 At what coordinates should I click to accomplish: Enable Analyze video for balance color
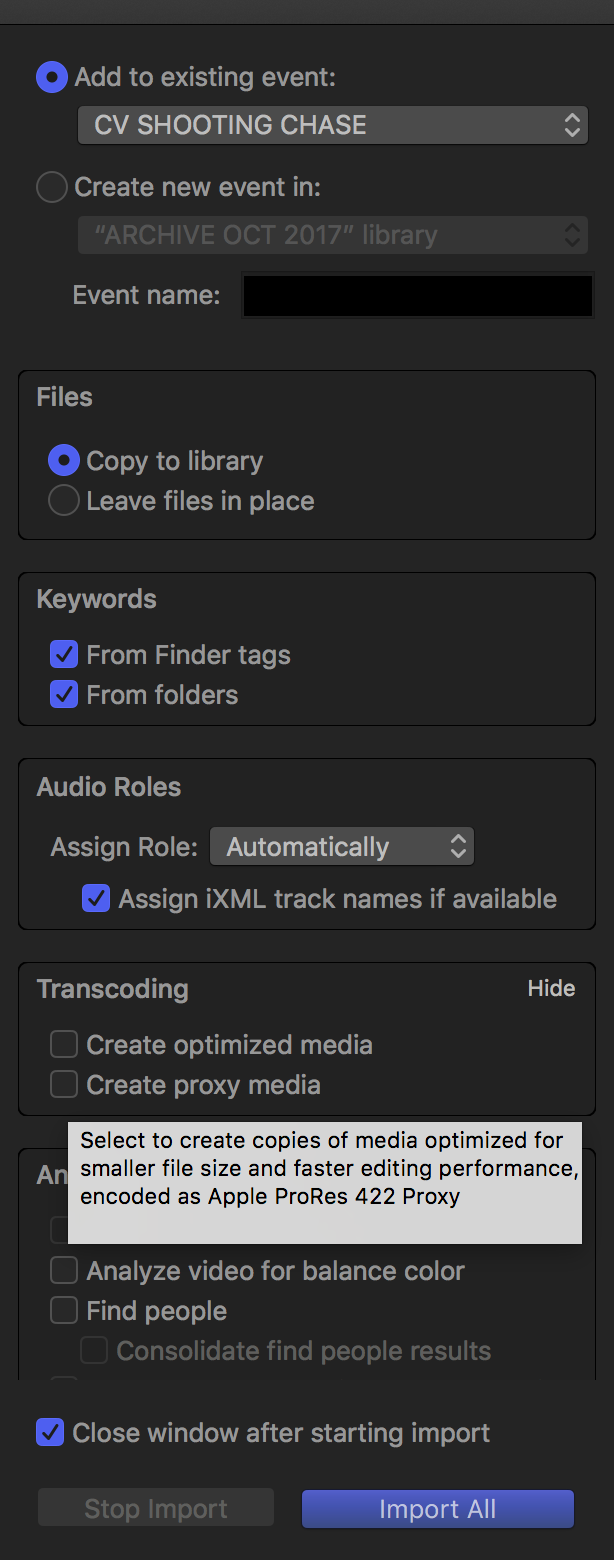[x=64, y=1271]
